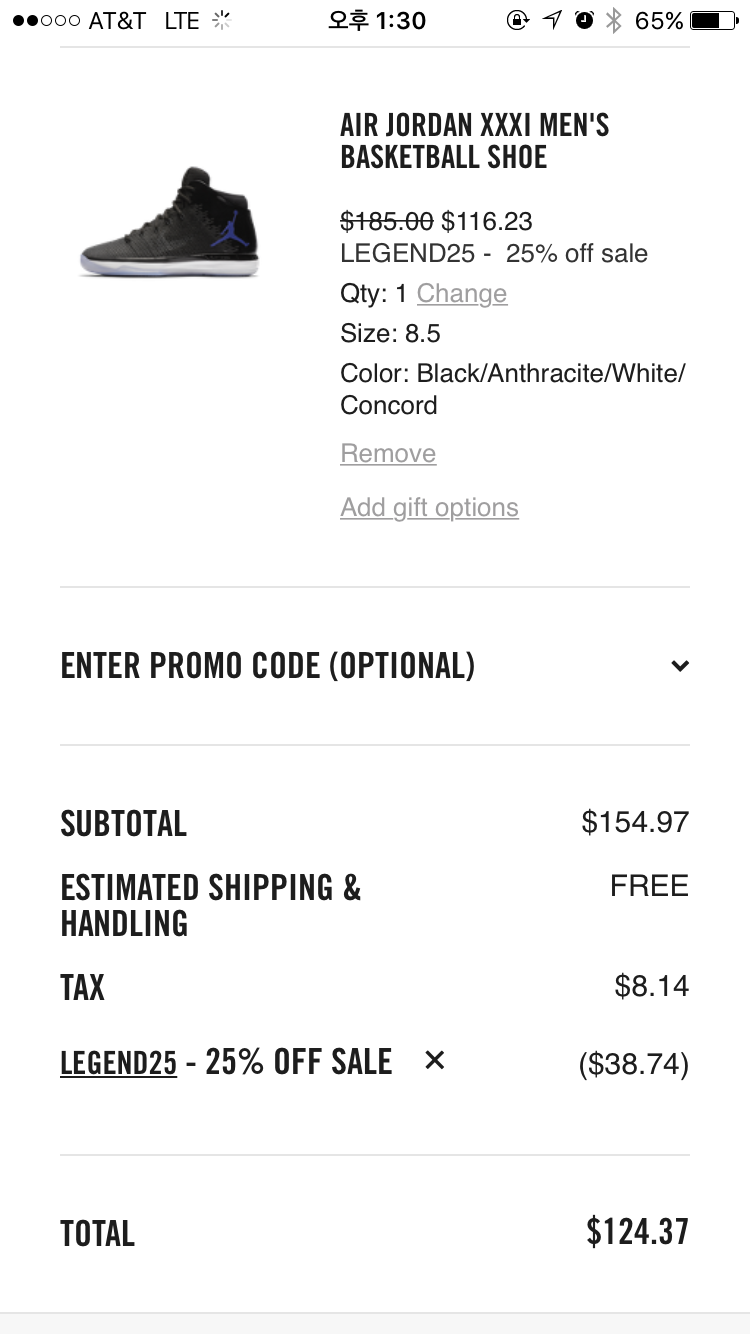Viewport: 750px width, 1334px height.
Task: Tap the signal strength dots
Action: pos(46,20)
